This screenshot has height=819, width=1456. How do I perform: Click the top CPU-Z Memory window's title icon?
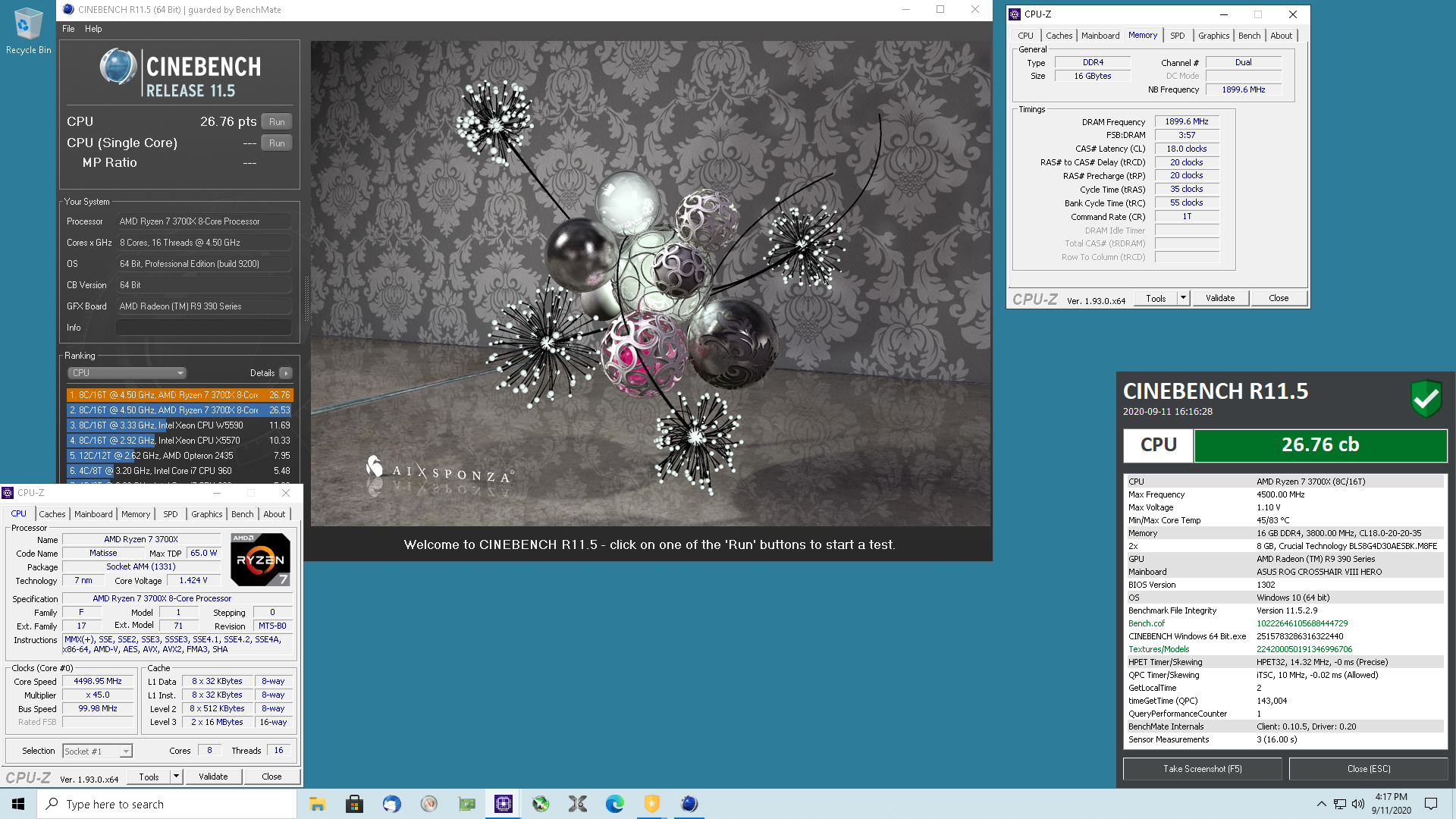click(x=1015, y=14)
